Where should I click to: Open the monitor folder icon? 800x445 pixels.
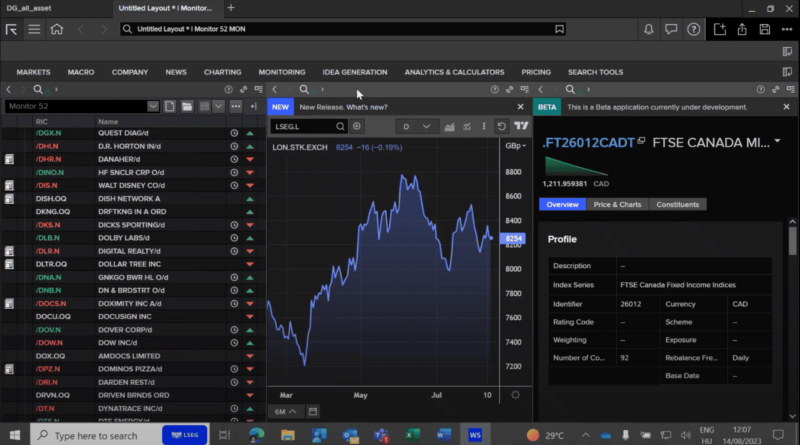187,106
